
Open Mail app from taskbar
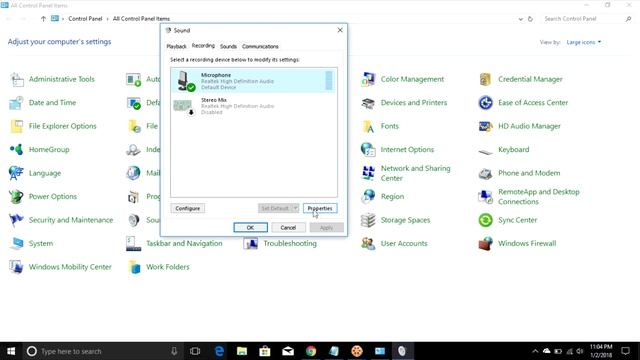click(x=288, y=351)
